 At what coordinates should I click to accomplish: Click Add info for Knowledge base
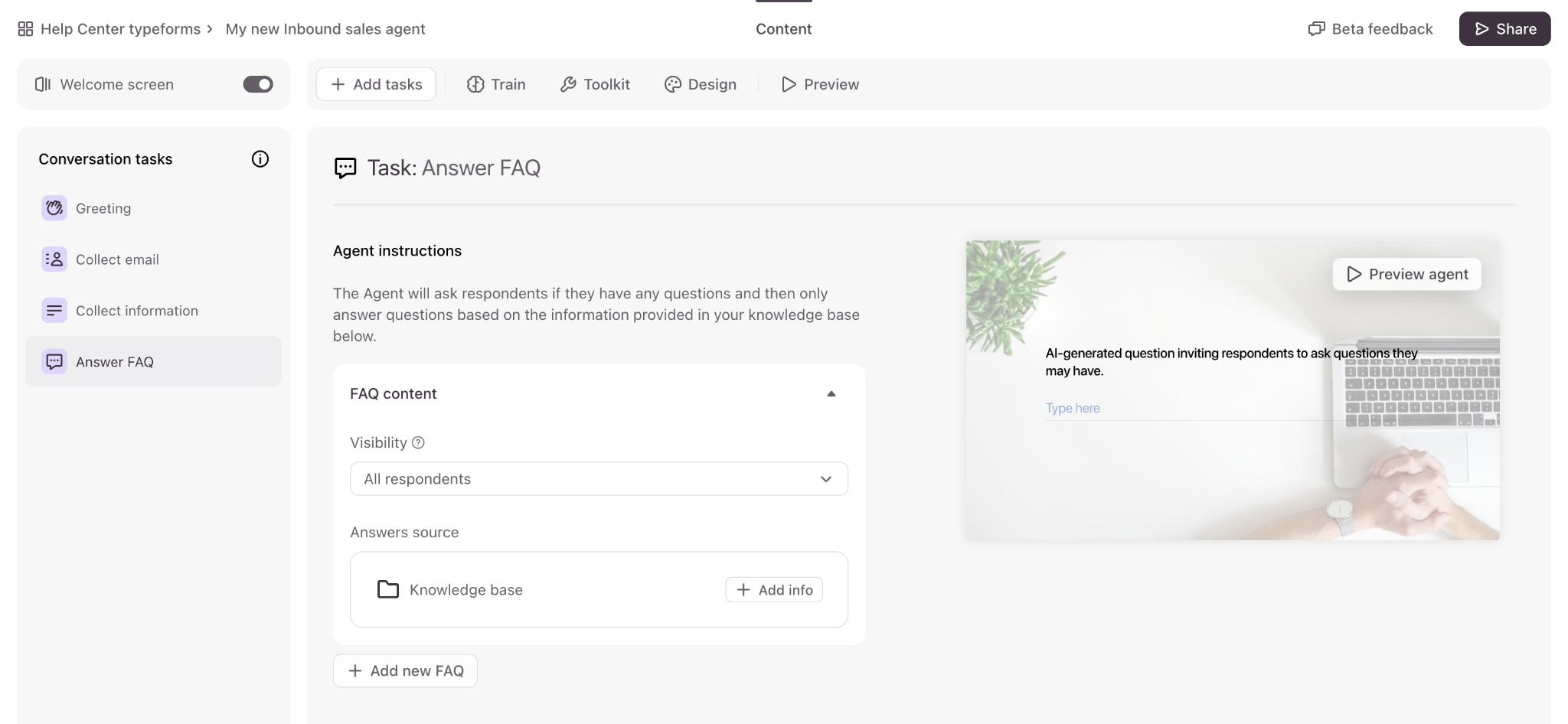(774, 590)
